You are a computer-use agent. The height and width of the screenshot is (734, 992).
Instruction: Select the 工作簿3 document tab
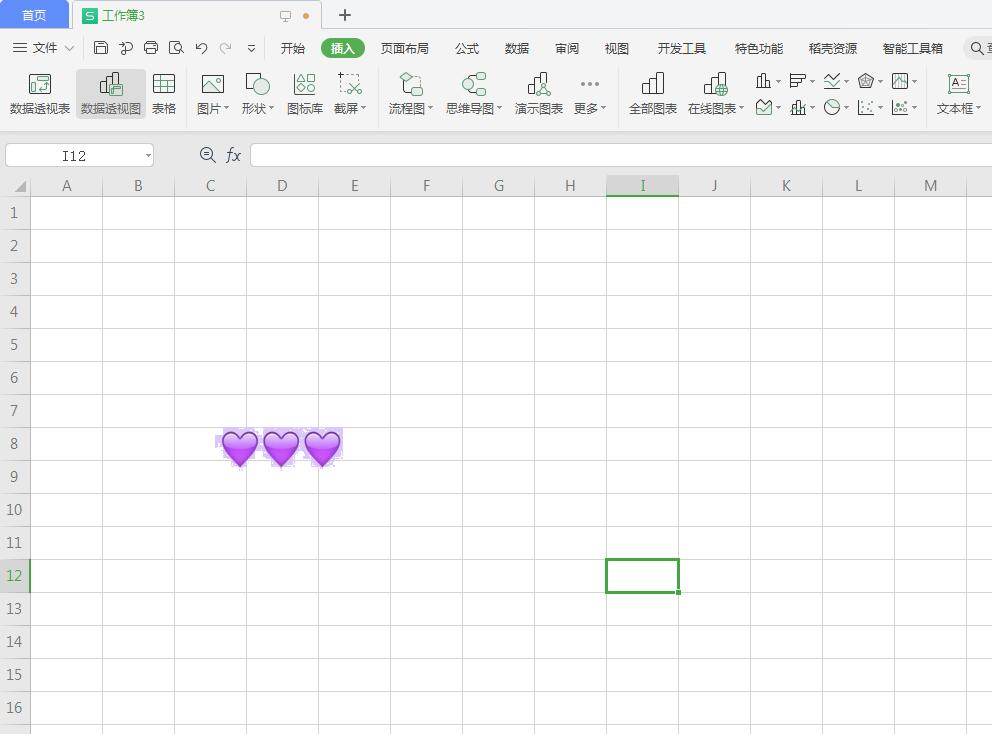click(x=196, y=15)
